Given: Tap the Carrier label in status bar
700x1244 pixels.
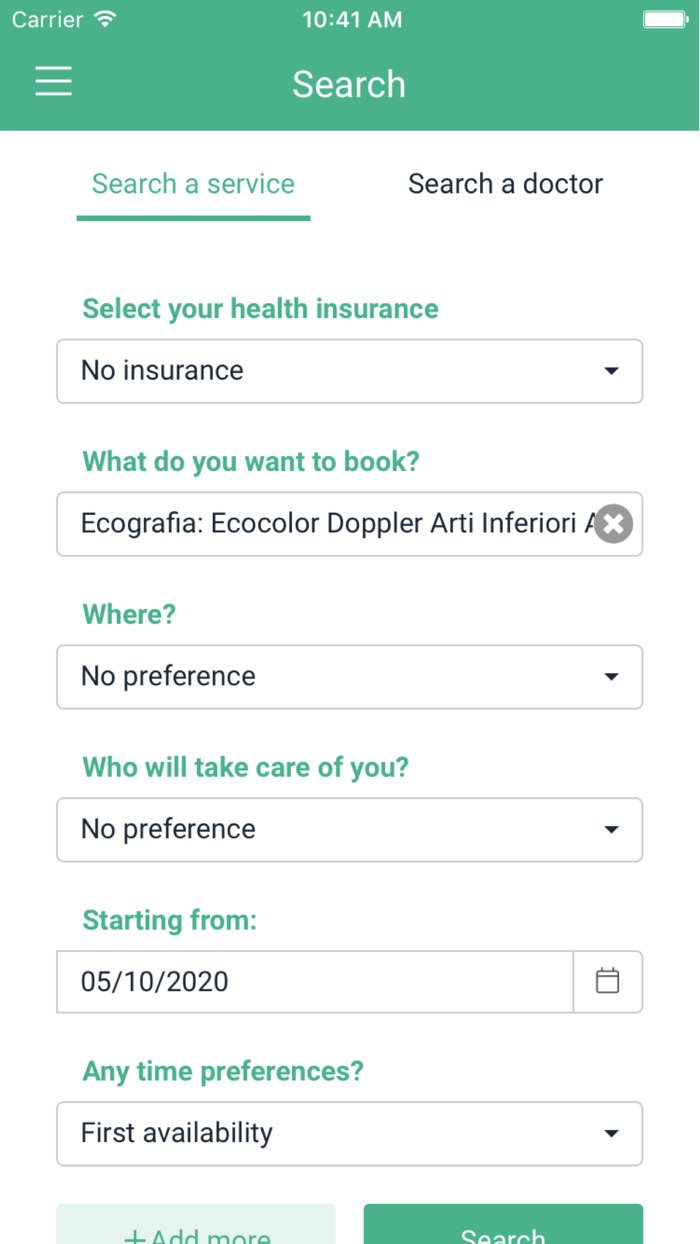Looking at the screenshot, I should (x=47, y=20).
